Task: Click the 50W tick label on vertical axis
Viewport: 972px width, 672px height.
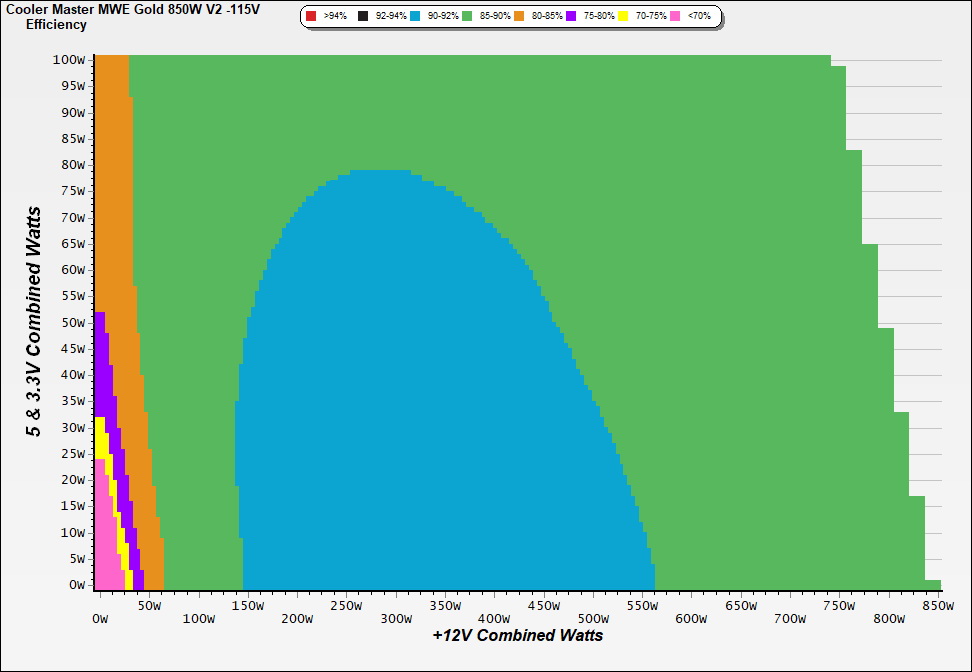Action: [x=72, y=322]
